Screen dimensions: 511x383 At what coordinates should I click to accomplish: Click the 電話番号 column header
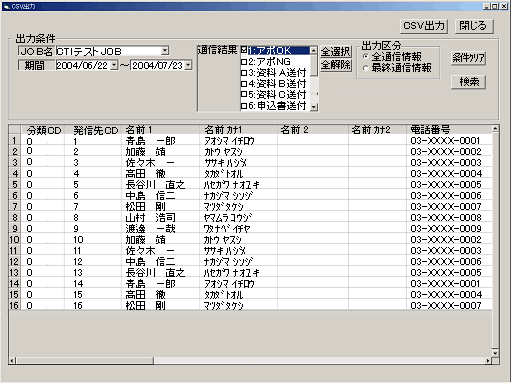(x=449, y=130)
